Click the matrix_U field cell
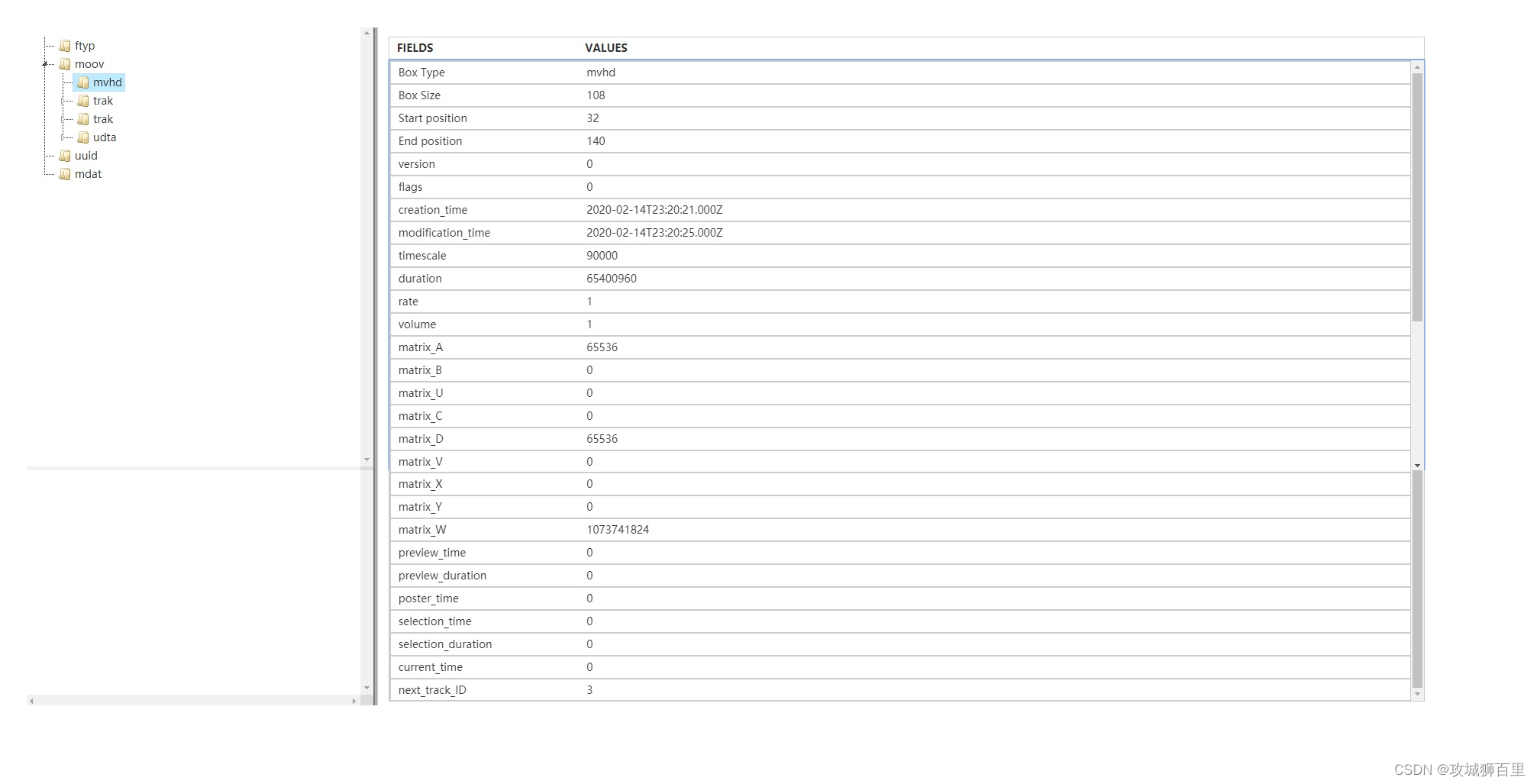This screenshot has width=1537, height=784. pyautogui.click(x=420, y=393)
